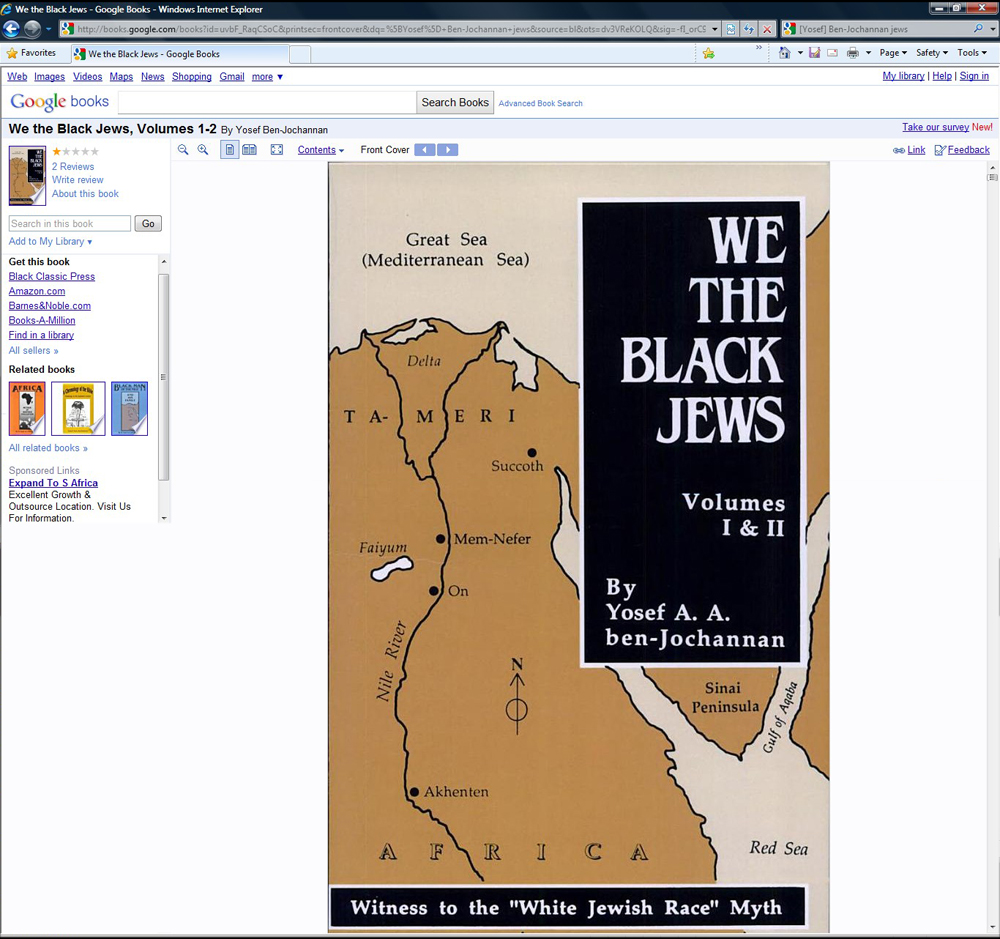Screen dimensions: 1000x939
Task: Open the Videos link in Google bar
Action: pos(87,77)
